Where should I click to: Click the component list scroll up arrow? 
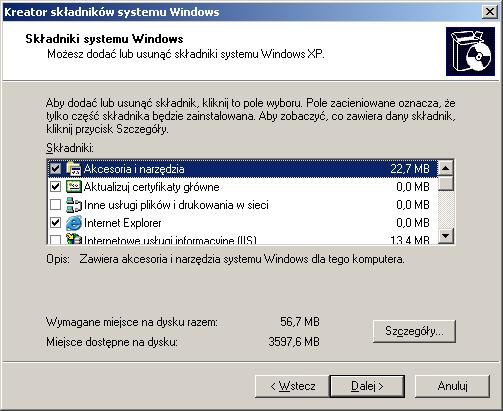point(446,168)
